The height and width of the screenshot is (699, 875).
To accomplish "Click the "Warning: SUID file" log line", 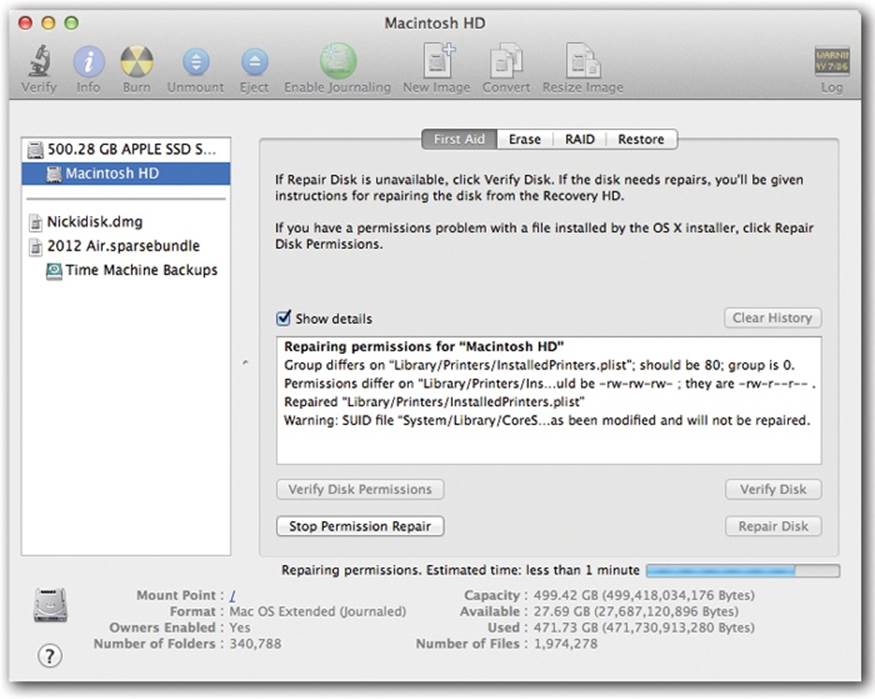I will pyautogui.click(x=547, y=420).
